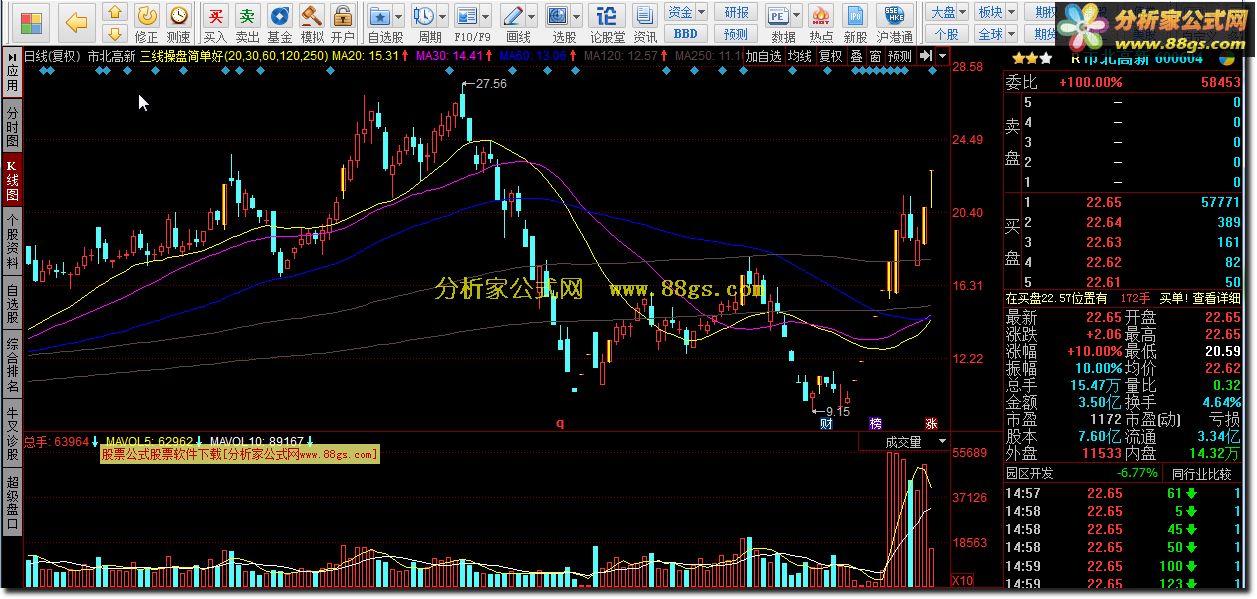Open the 热点 hot topics flame icon
The image size is (1257, 599).
click(x=821, y=23)
